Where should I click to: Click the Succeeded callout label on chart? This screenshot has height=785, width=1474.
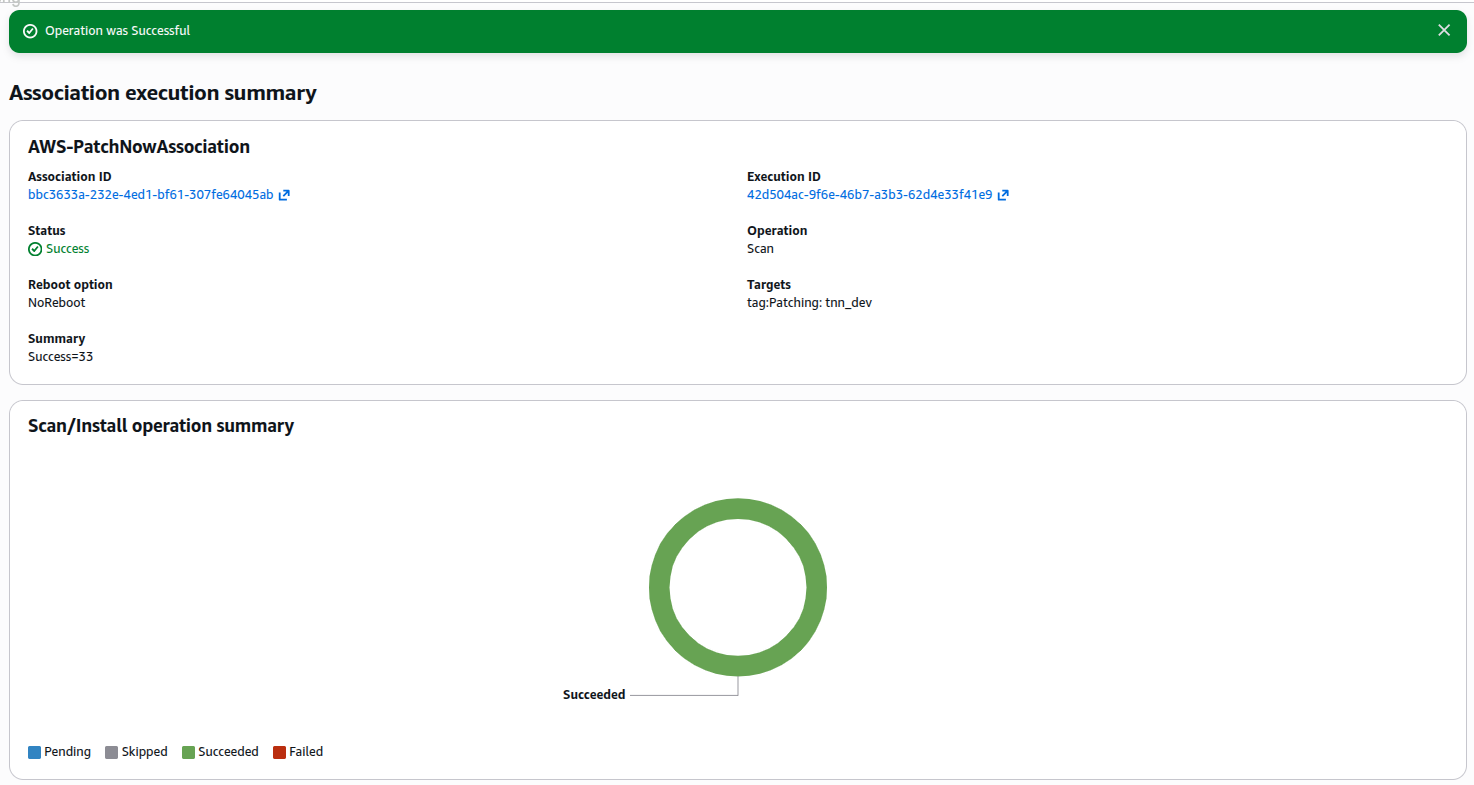click(594, 695)
